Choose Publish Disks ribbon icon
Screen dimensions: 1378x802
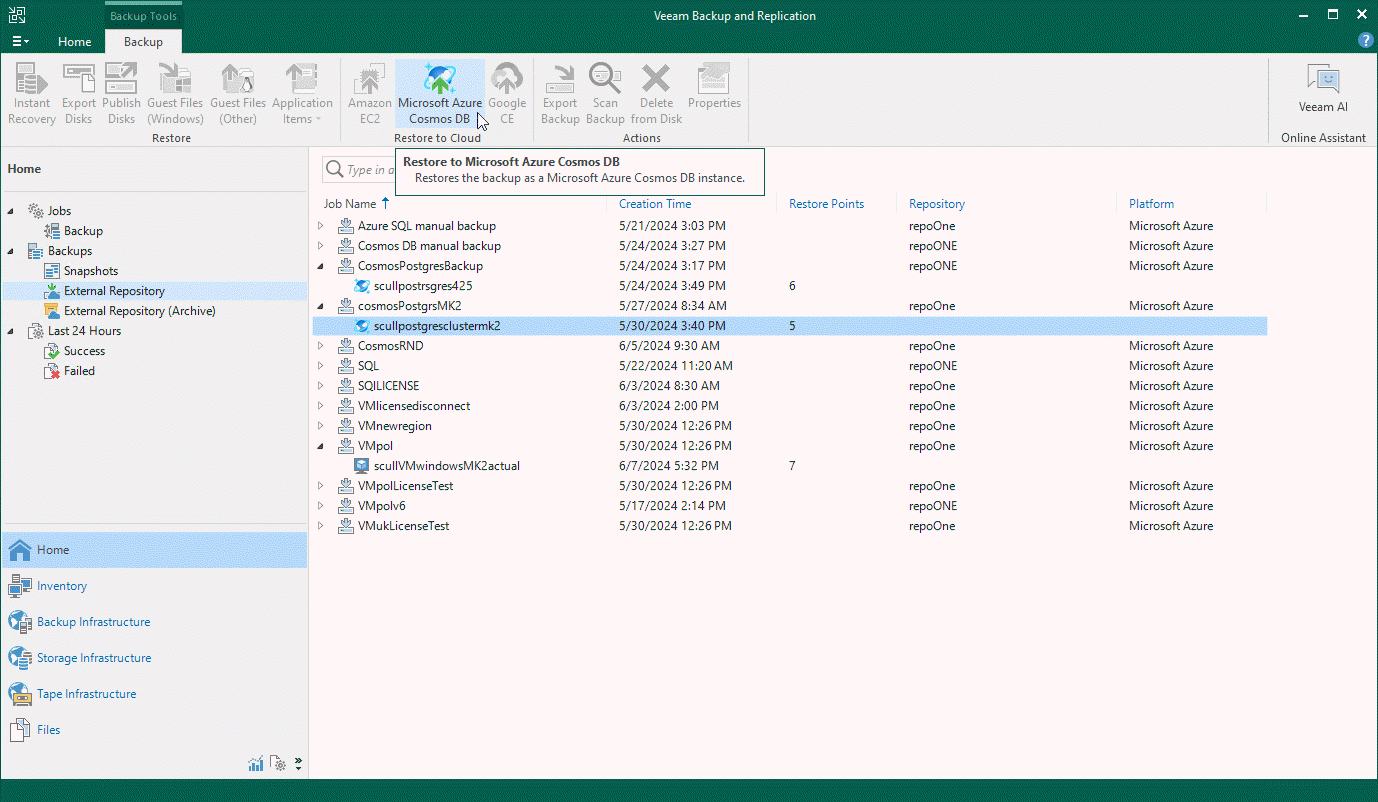click(122, 93)
